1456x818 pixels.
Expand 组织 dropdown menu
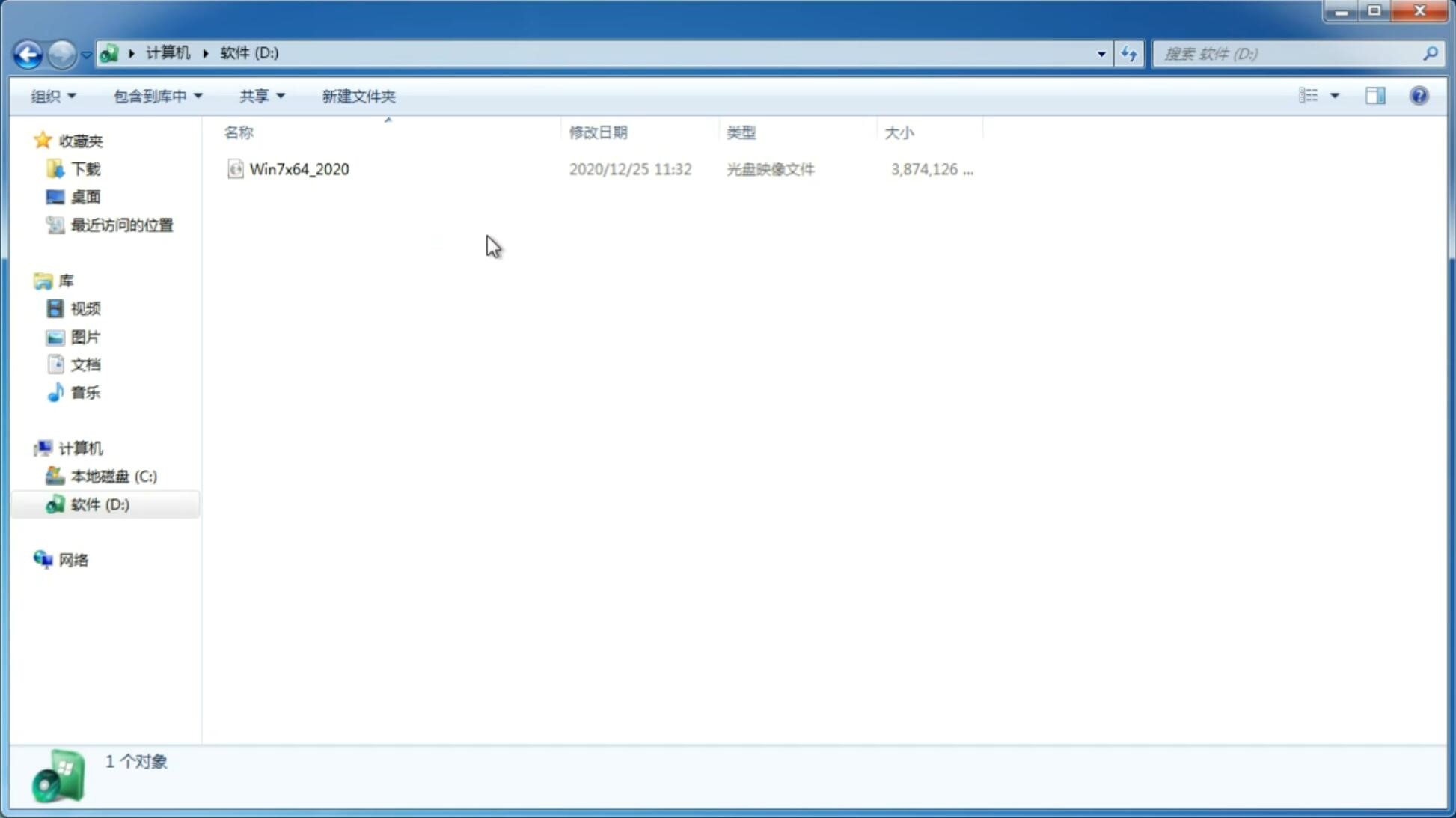[x=53, y=95]
